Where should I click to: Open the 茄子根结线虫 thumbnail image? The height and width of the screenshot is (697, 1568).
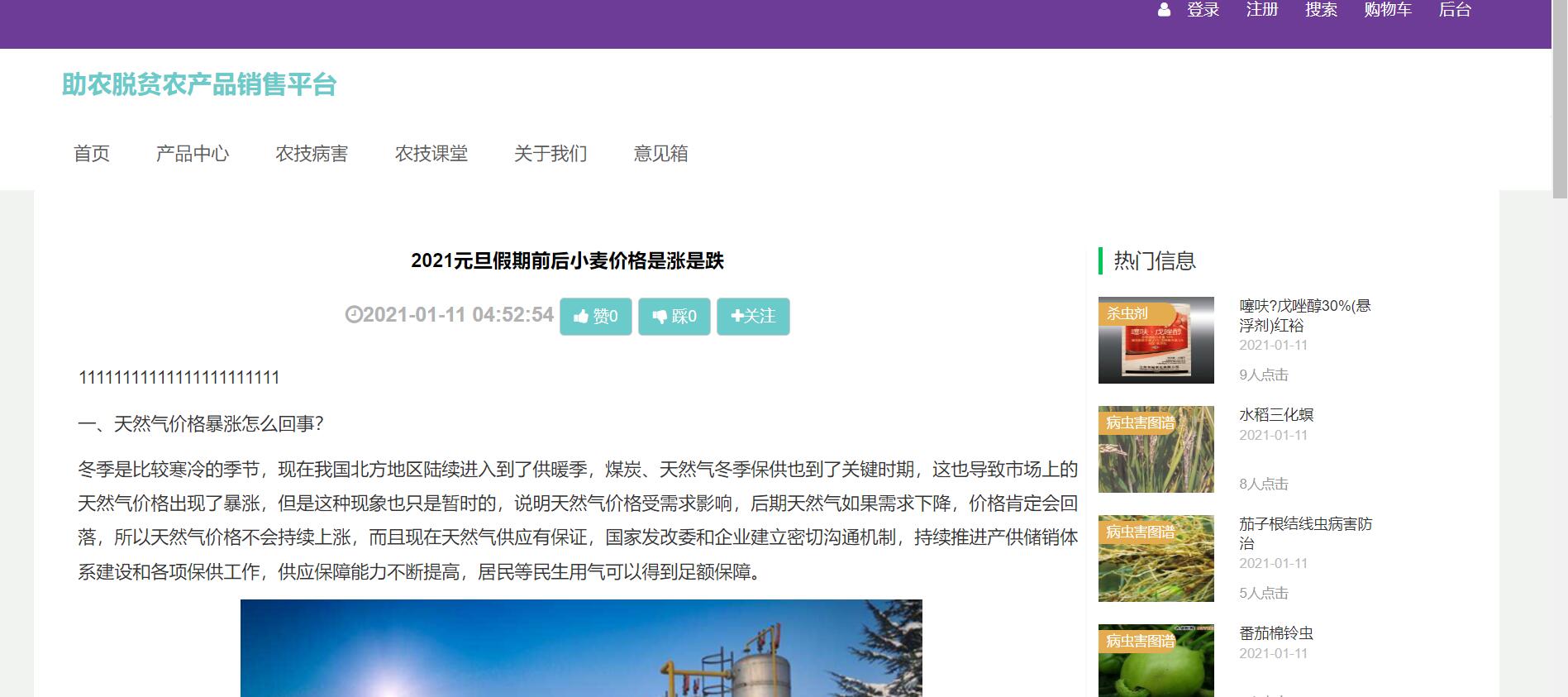pyautogui.click(x=1156, y=558)
